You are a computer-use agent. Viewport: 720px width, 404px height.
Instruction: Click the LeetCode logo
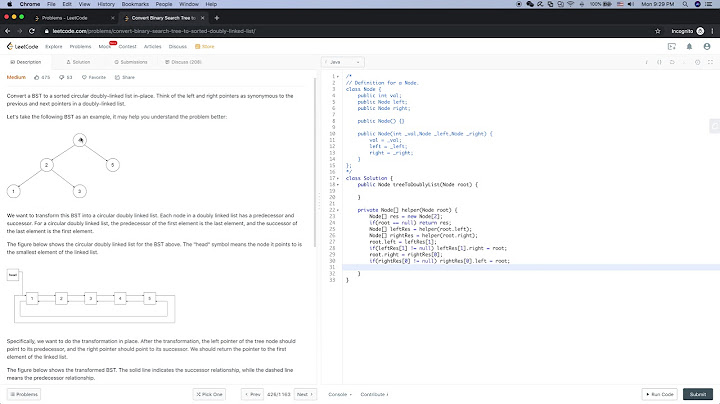(x=22, y=46)
